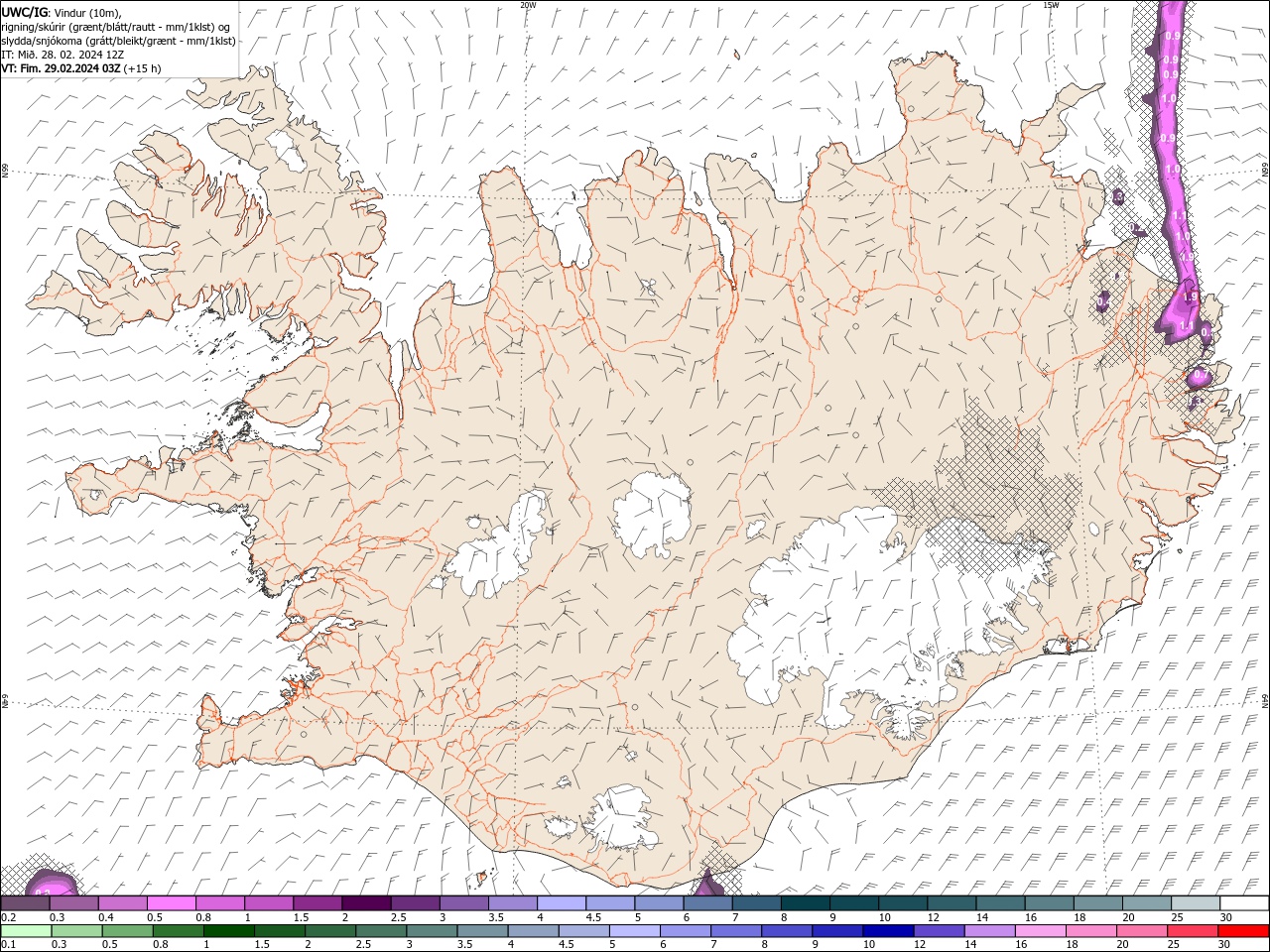Click the '15W' longitude label at top
The width and height of the screenshot is (1270, 952).
1051,5
